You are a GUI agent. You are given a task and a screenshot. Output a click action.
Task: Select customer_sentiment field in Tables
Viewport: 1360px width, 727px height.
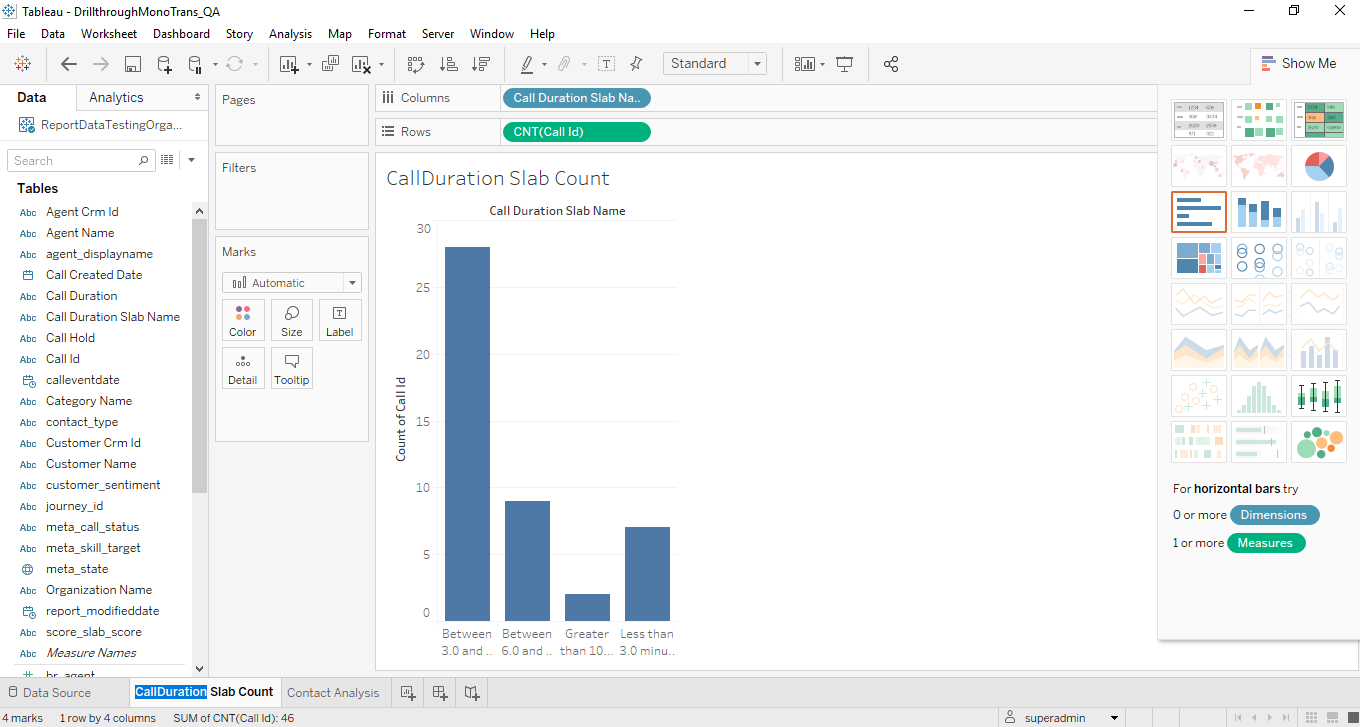point(103,485)
